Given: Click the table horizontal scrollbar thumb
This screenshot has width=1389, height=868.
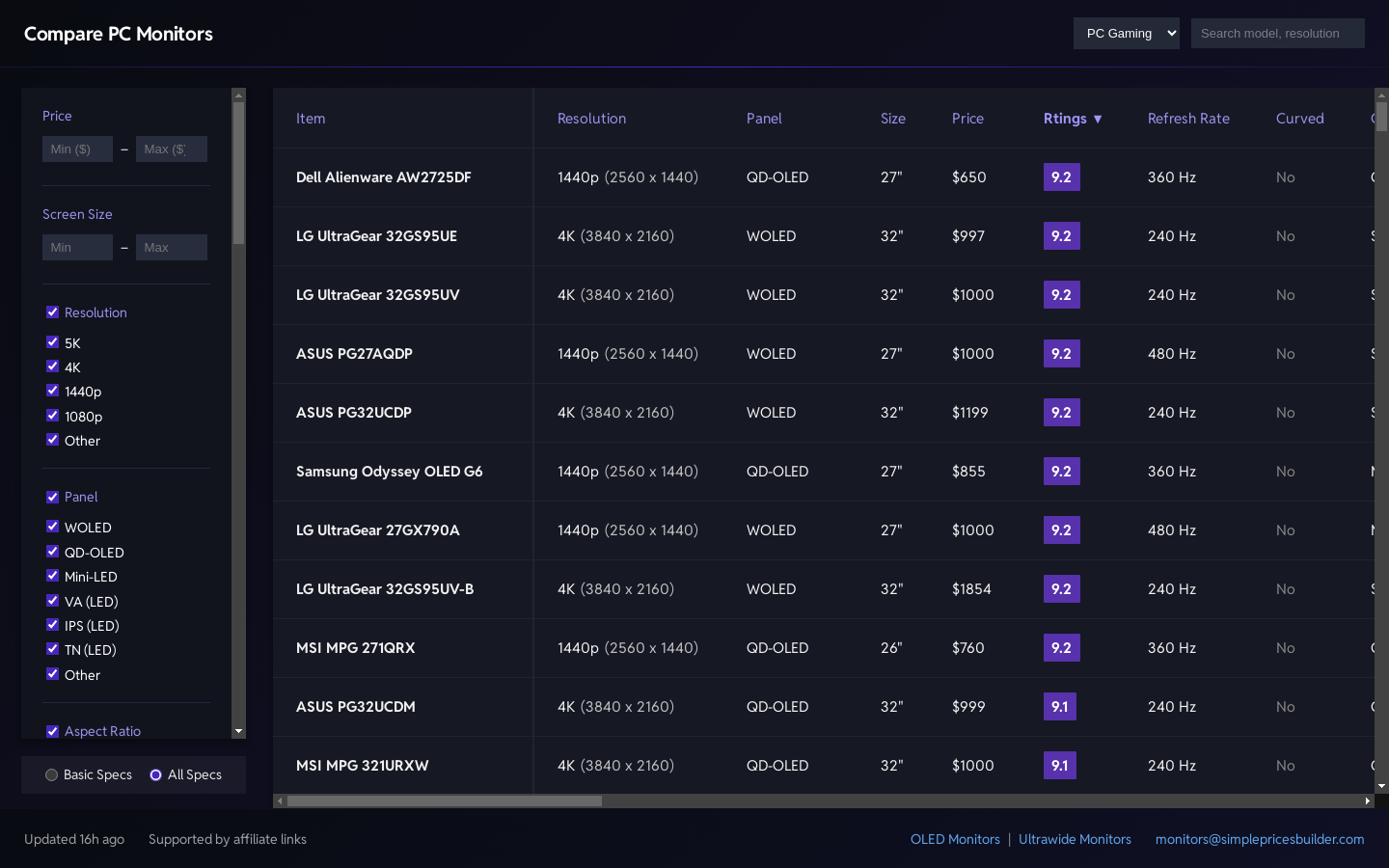Looking at the screenshot, I should (445, 801).
